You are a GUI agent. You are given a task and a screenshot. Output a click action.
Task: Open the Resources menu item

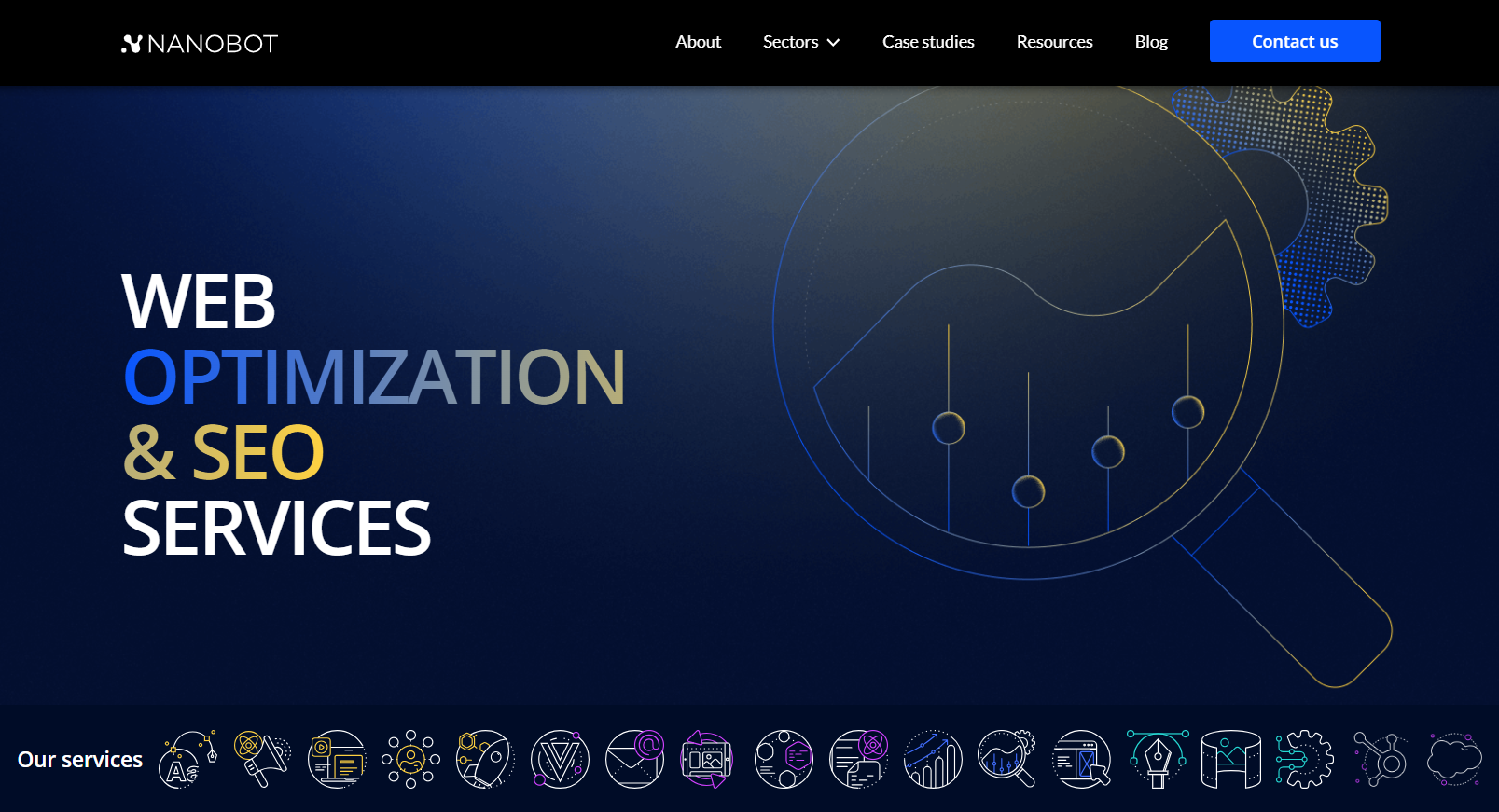point(1055,42)
